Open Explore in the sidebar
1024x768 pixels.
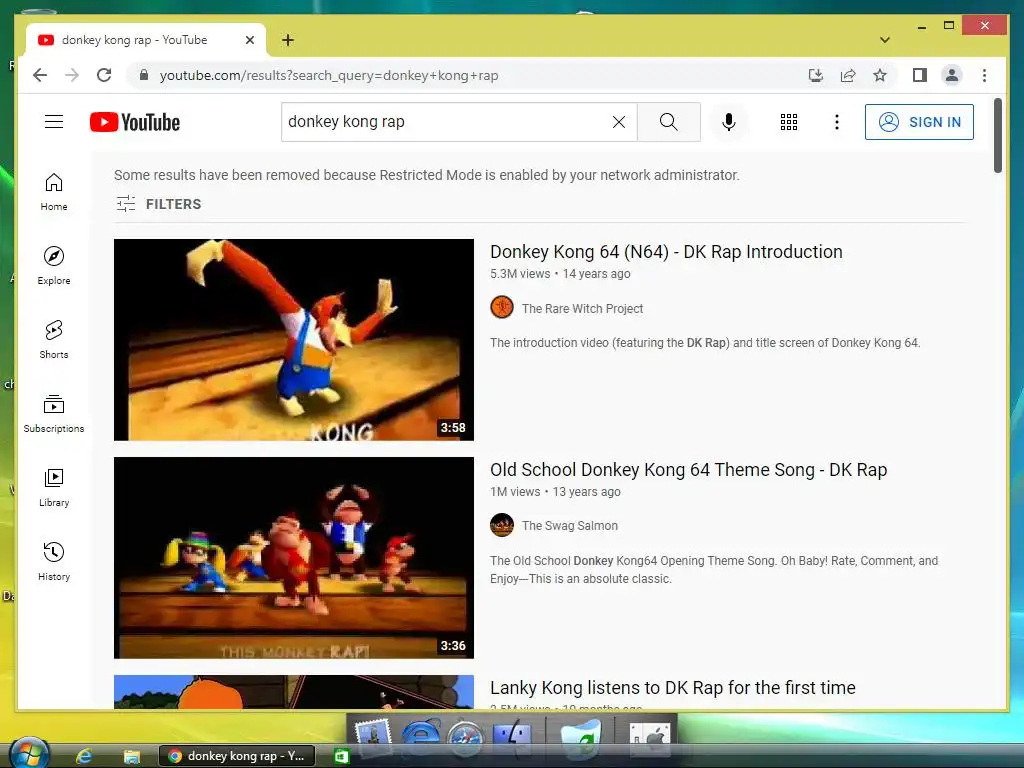tap(54, 266)
